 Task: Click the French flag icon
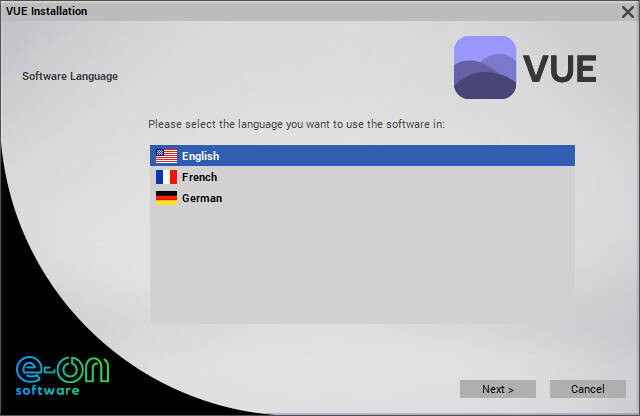coord(166,177)
